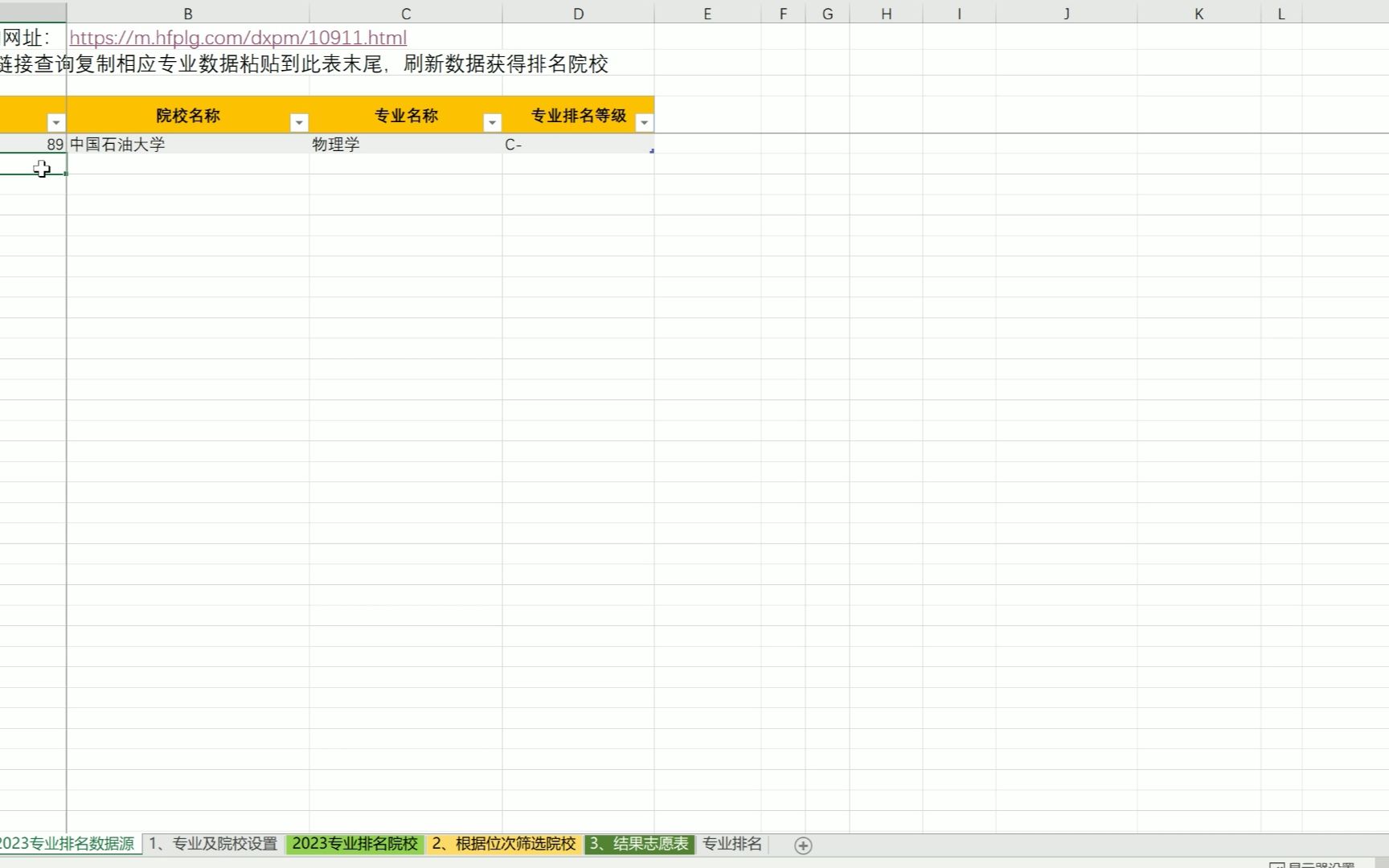Open filter dropdown for 院校名称 column

pyautogui.click(x=299, y=122)
